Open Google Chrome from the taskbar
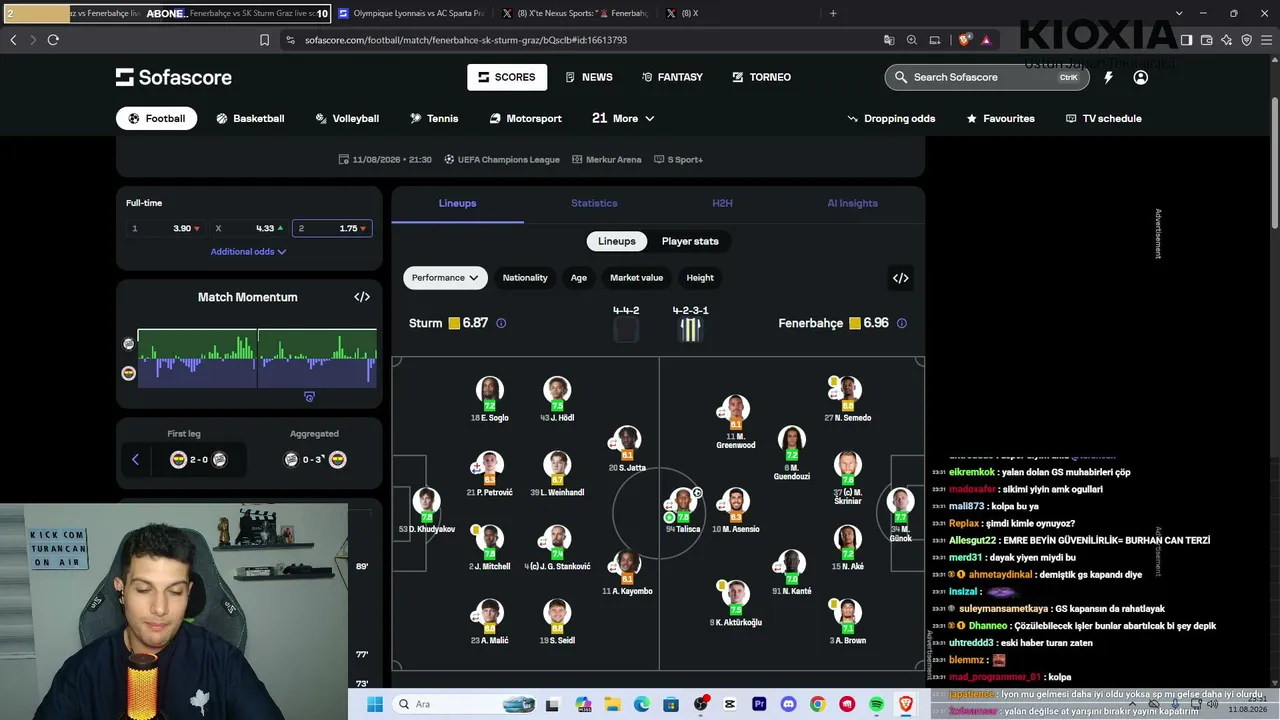 (x=818, y=705)
